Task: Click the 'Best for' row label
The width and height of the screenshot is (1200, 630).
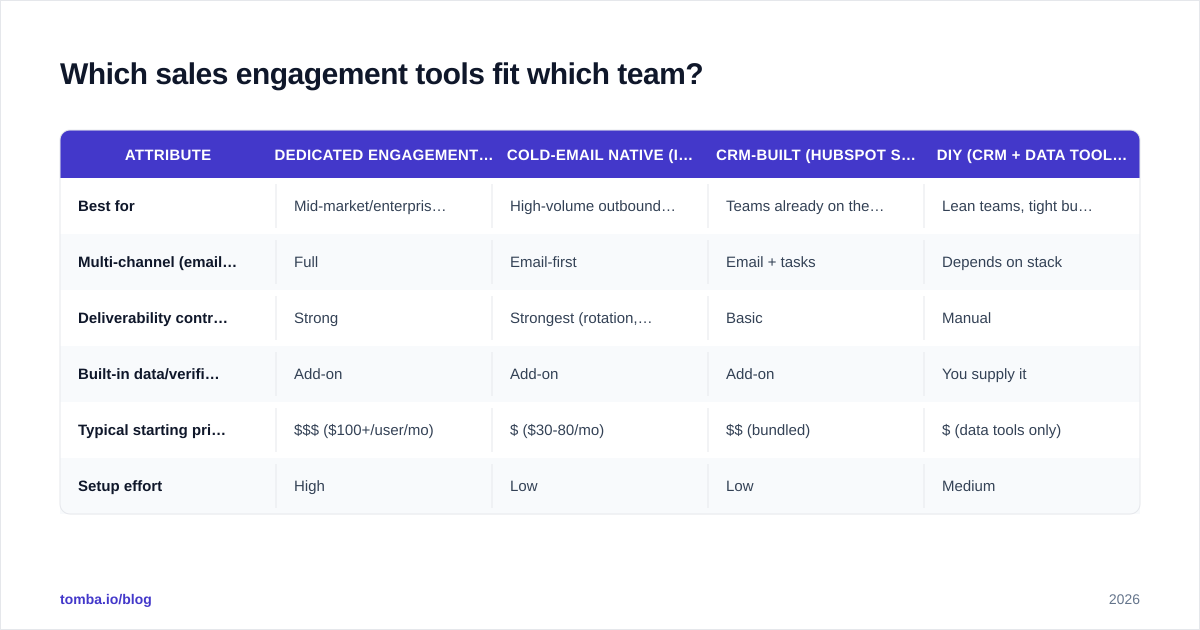Action: click(x=106, y=206)
